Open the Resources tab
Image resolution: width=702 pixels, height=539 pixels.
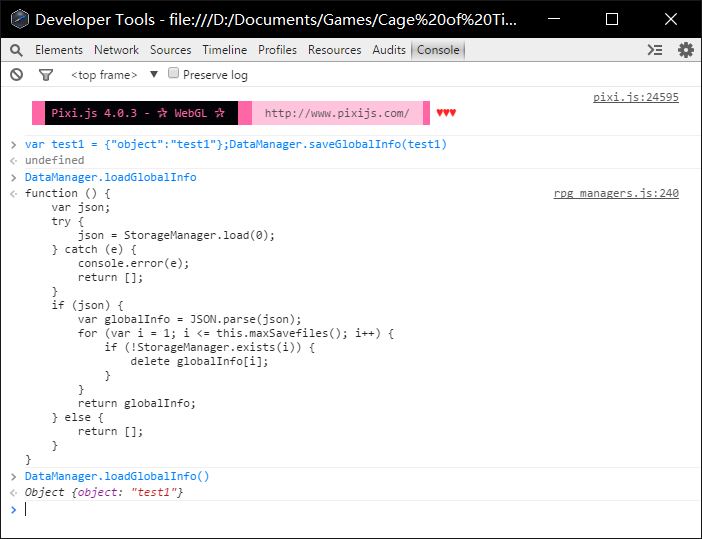pos(334,50)
